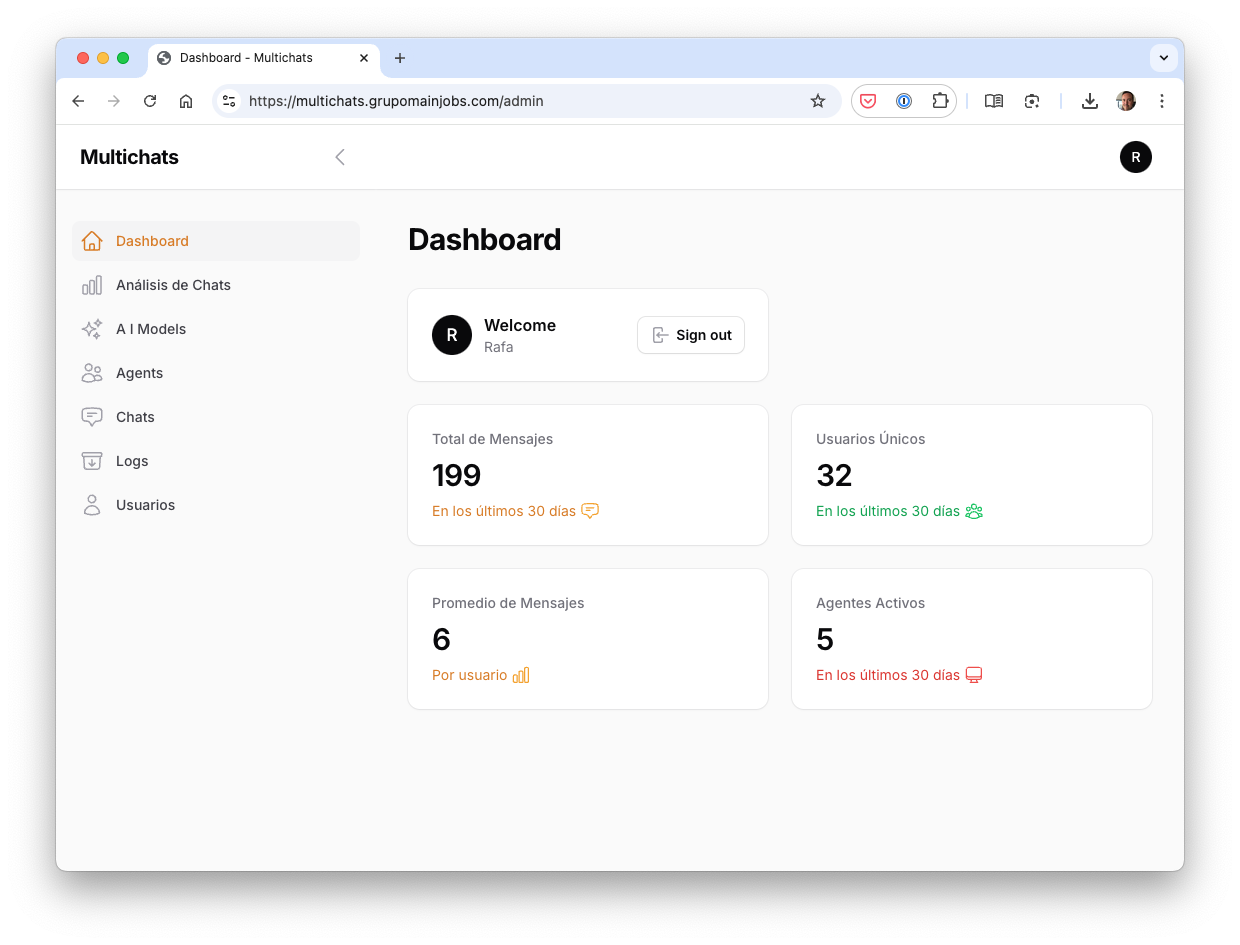
Task: Select Dashboard in the sidebar
Action: click(152, 241)
